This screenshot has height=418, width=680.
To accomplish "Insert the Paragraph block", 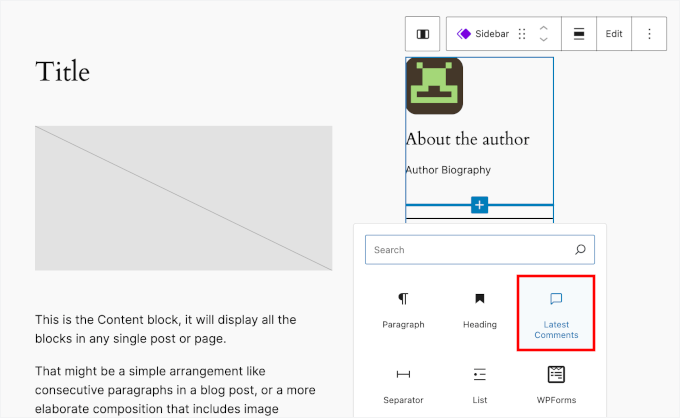I will [403, 310].
